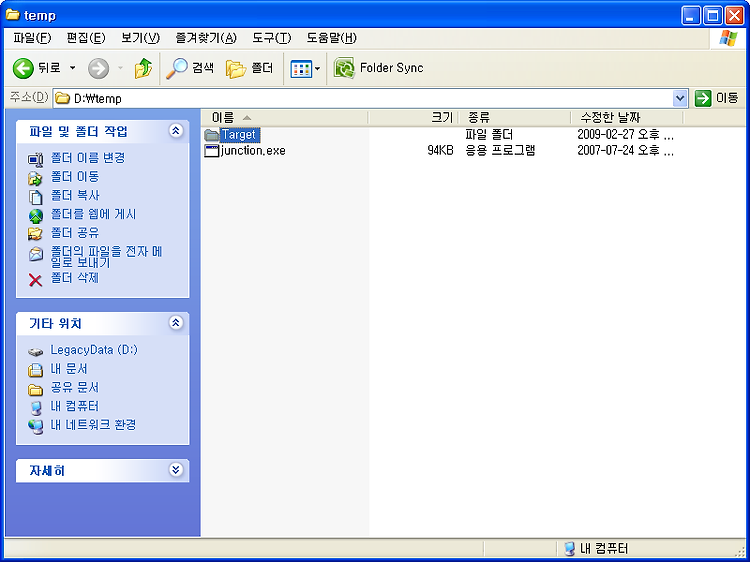Click the My Documents folder icon
The image size is (750, 562).
pos(35,370)
